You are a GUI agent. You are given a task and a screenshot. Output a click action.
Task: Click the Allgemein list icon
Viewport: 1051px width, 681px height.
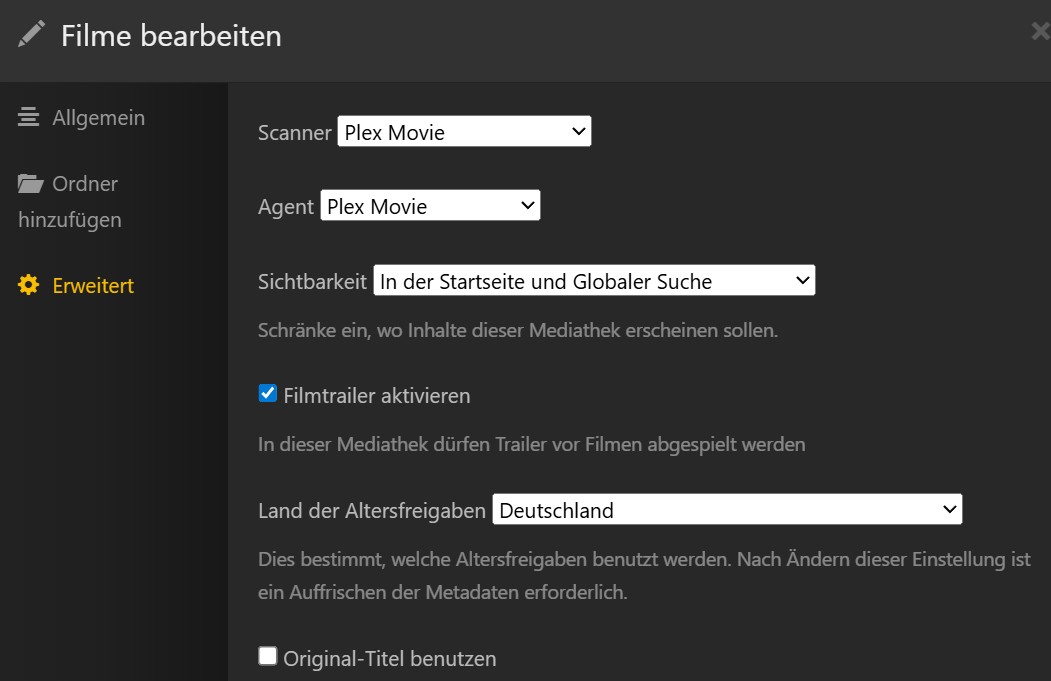28,117
